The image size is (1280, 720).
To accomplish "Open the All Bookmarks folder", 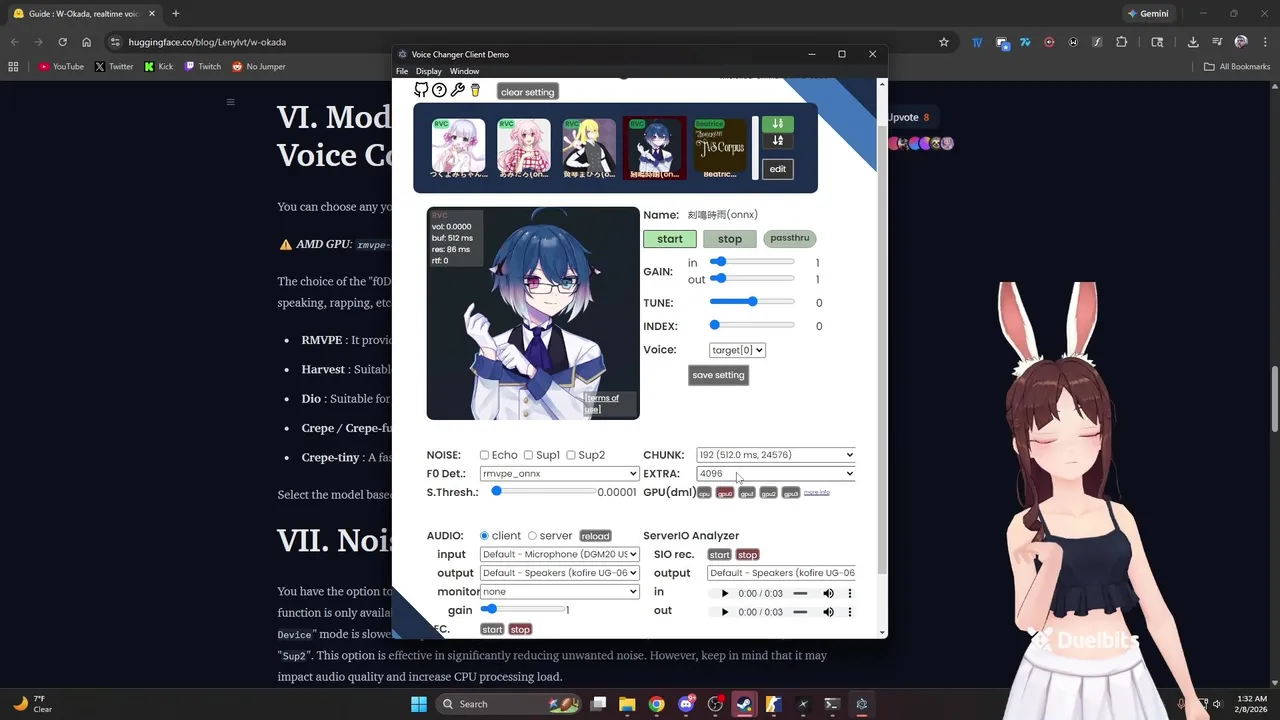I will 1237,66.
